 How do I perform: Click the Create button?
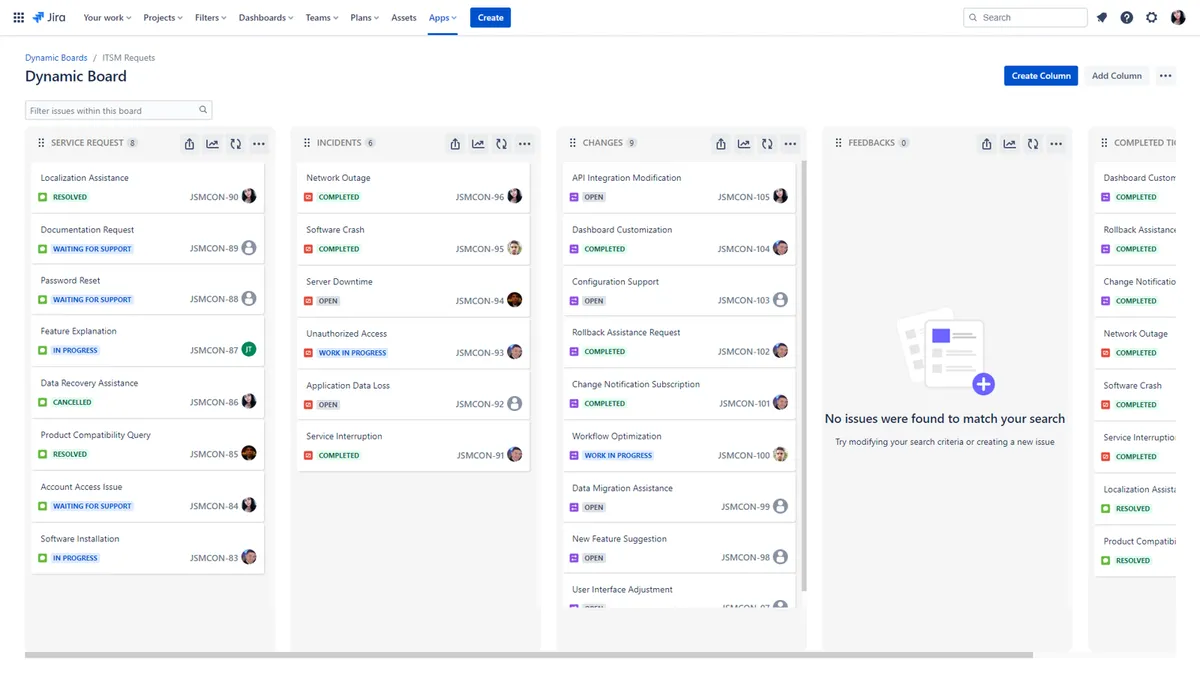click(490, 17)
